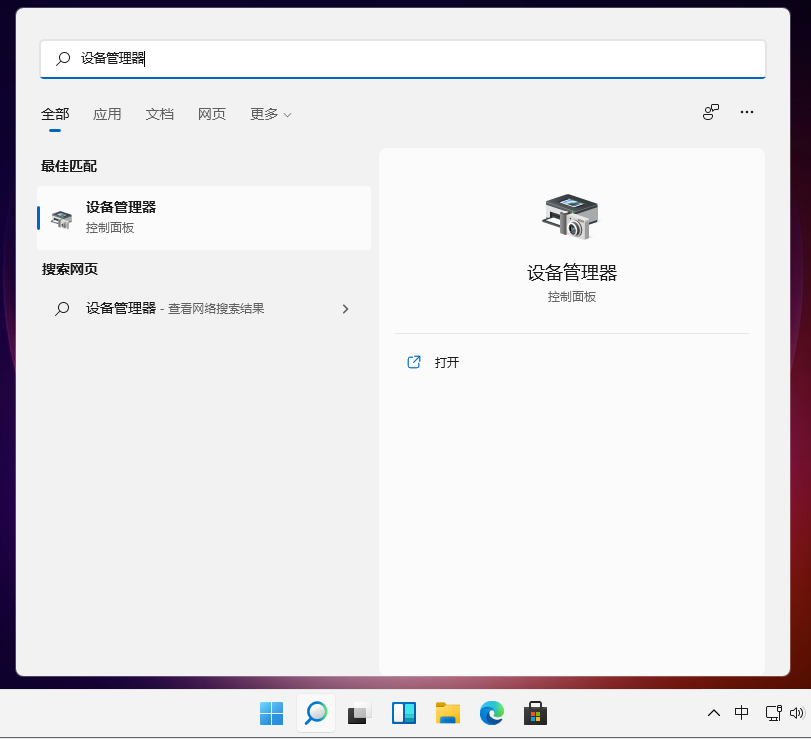This screenshot has width=811, height=739.
Task: Expand the 更多 tab chevron
Action: (x=288, y=114)
